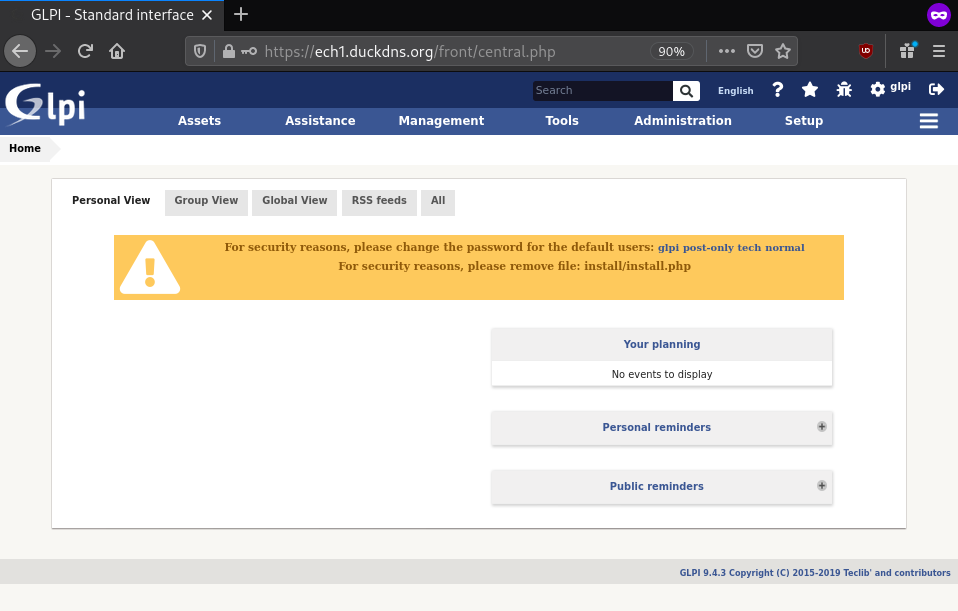Click the browser forward arrow button
The image size is (958, 611).
pos(53,51)
